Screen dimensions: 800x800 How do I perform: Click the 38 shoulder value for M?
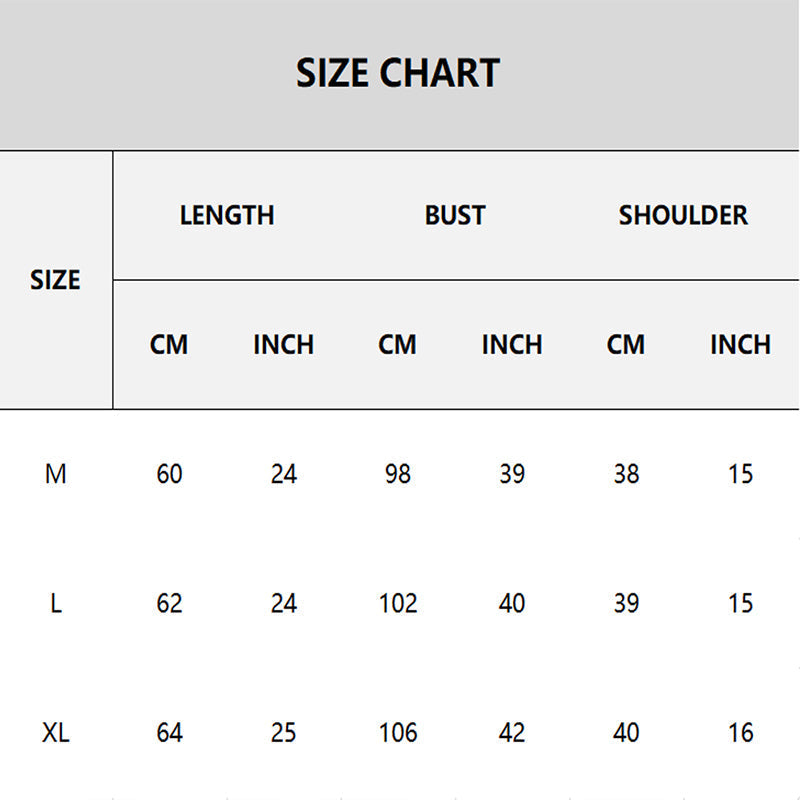point(626,474)
